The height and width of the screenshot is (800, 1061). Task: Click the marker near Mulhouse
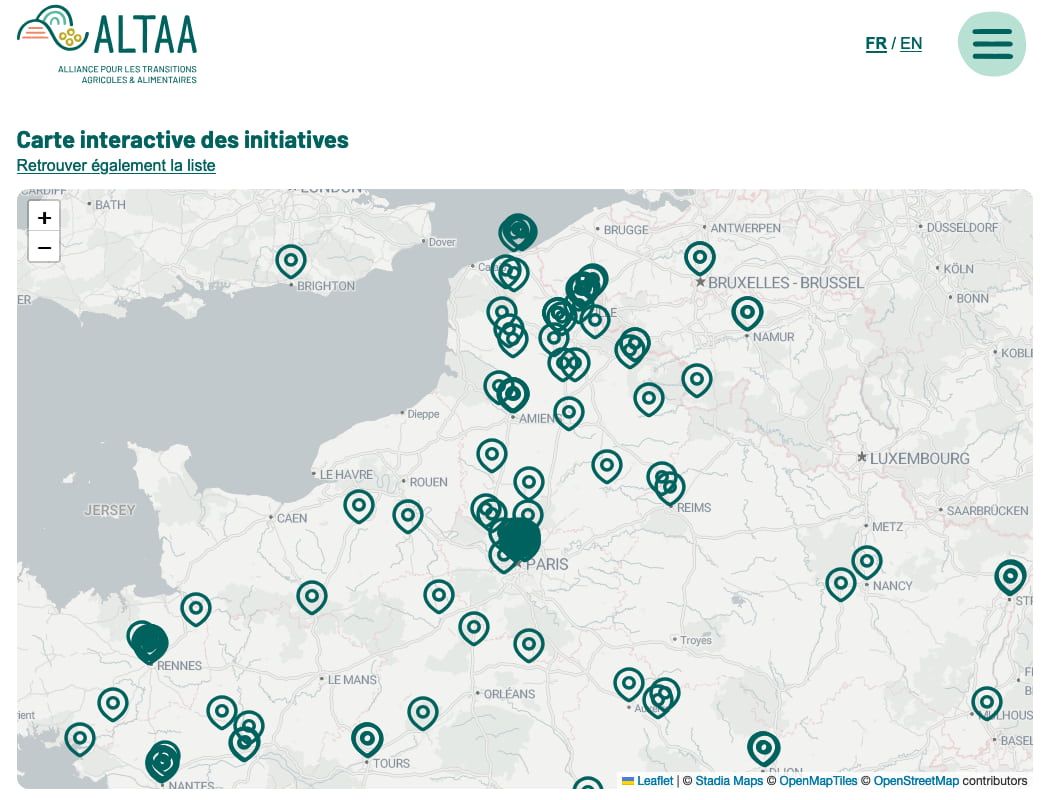(987, 703)
